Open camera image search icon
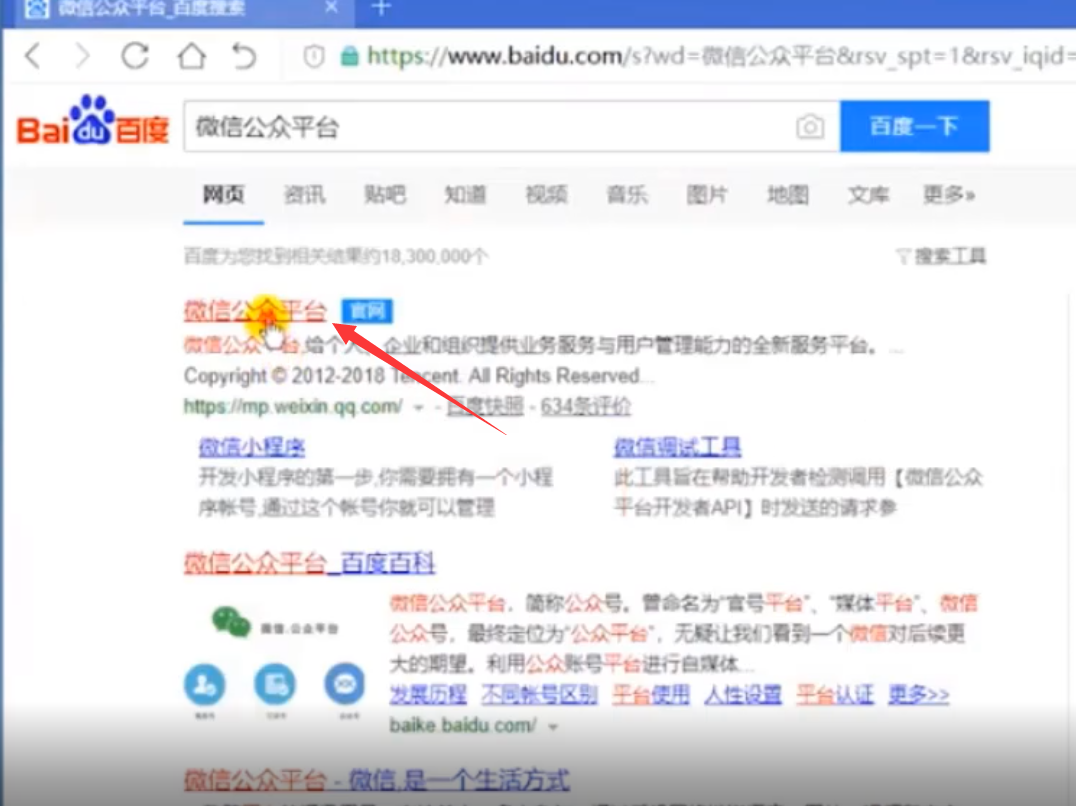The width and height of the screenshot is (1076, 806). coord(810,127)
